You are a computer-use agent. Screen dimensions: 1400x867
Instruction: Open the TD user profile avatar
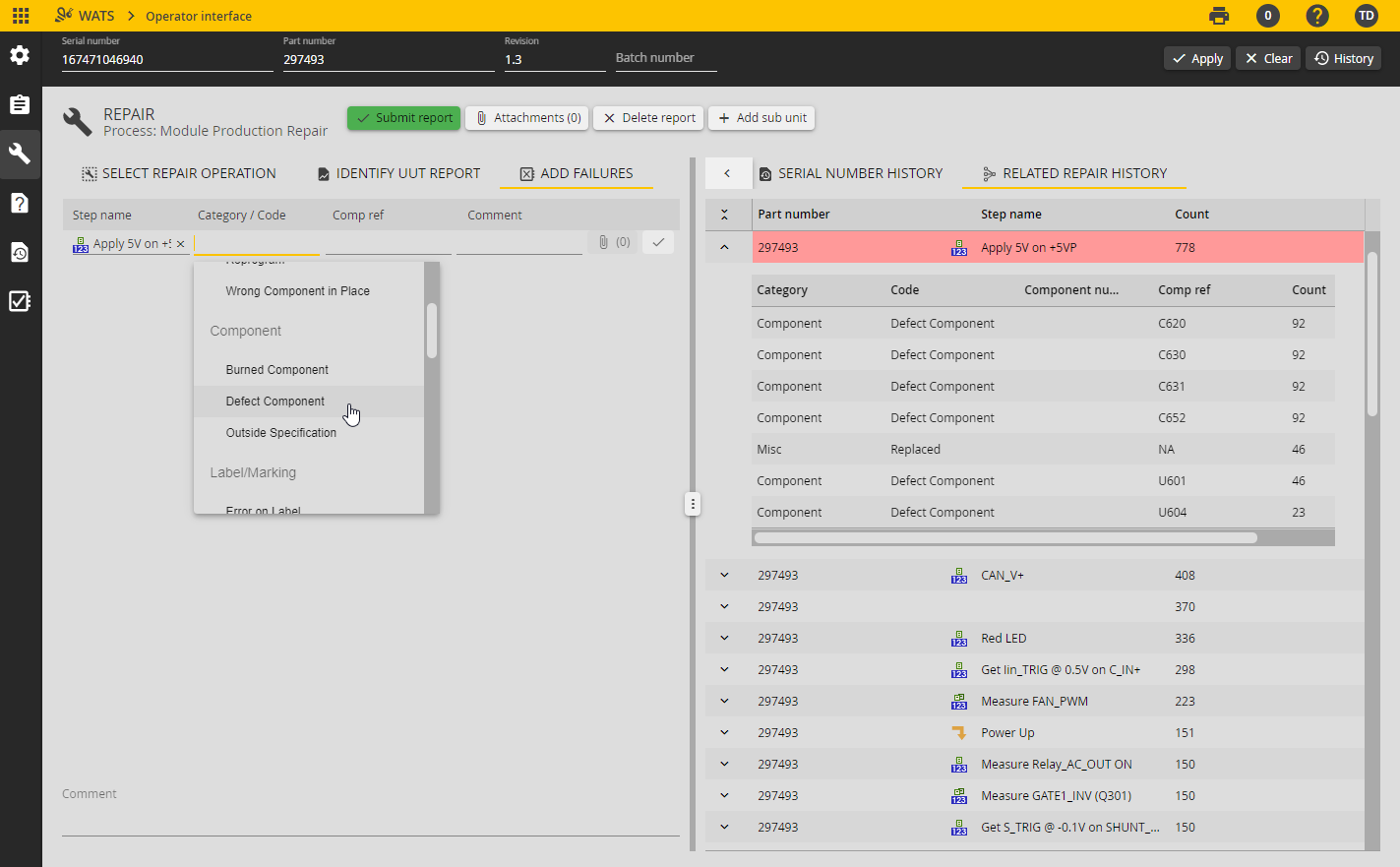(1367, 16)
